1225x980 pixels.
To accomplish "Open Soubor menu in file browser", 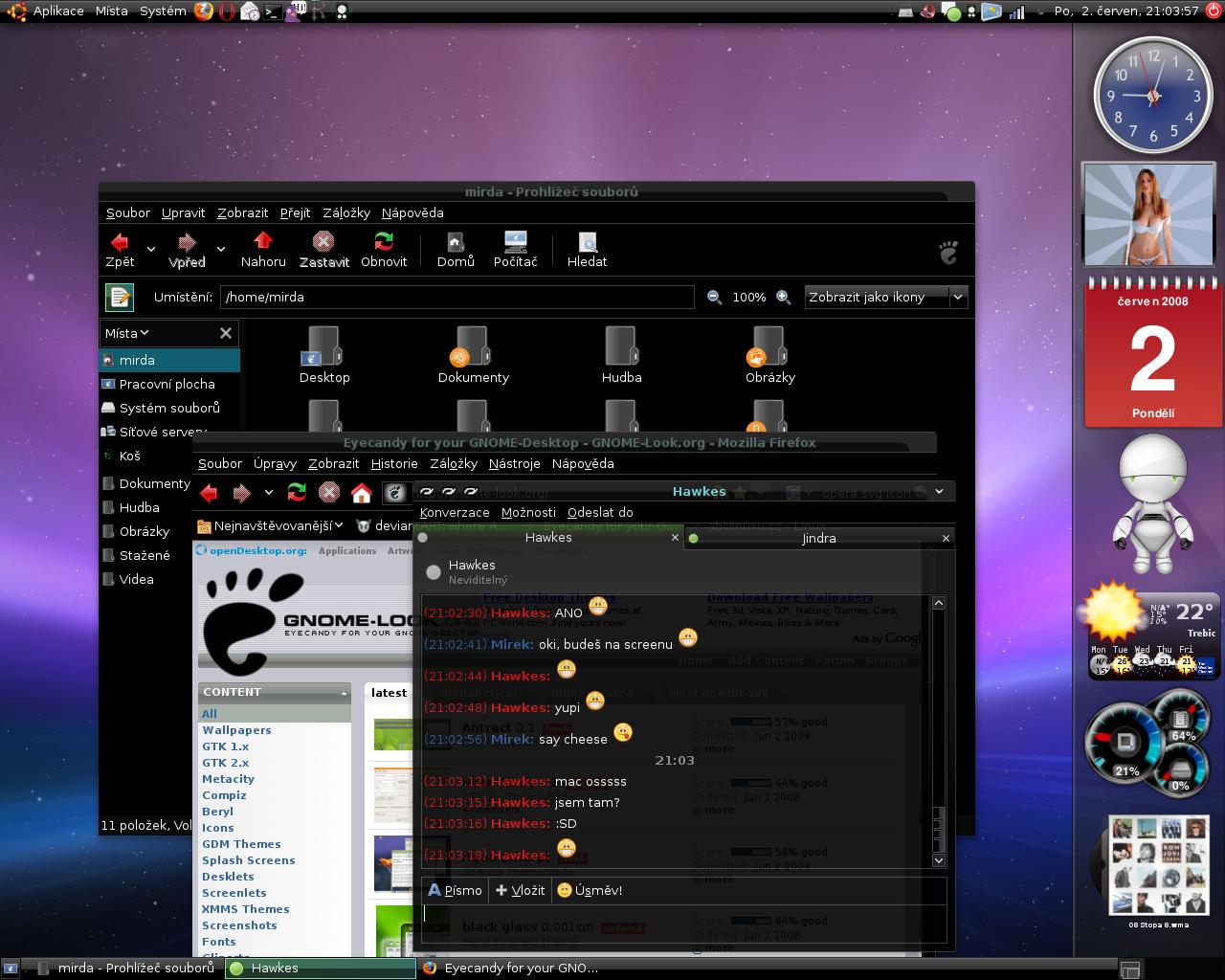I will tap(128, 212).
